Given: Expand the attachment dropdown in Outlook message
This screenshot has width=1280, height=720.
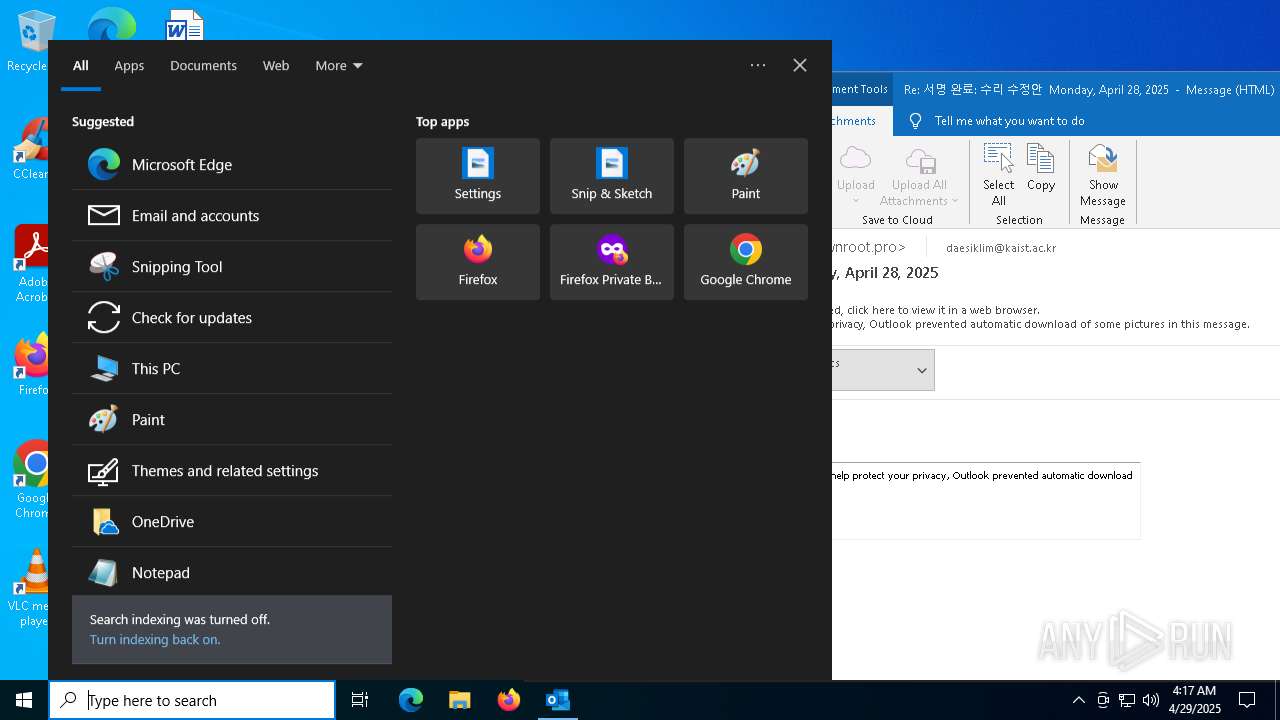Looking at the screenshot, I should 921,370.
